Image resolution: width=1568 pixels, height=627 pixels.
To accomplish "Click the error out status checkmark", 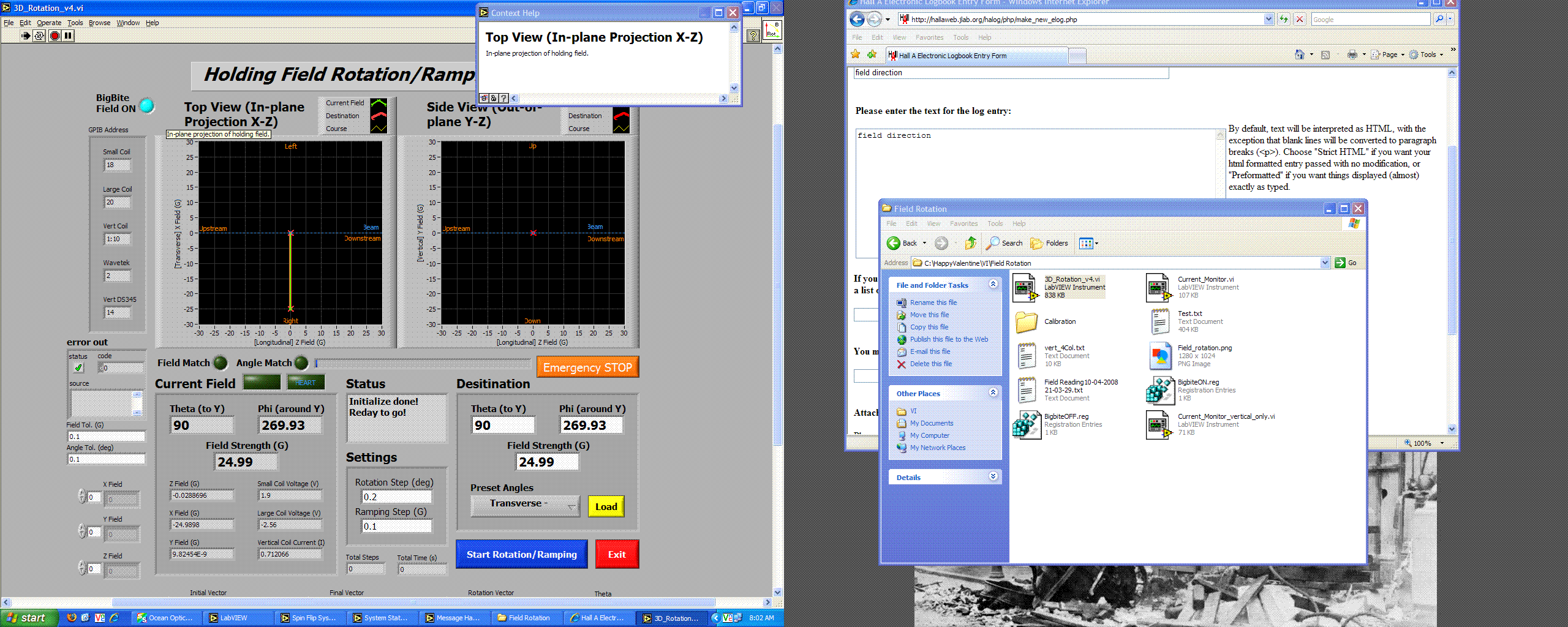I will pyautogui.click(x=78, y=367).
